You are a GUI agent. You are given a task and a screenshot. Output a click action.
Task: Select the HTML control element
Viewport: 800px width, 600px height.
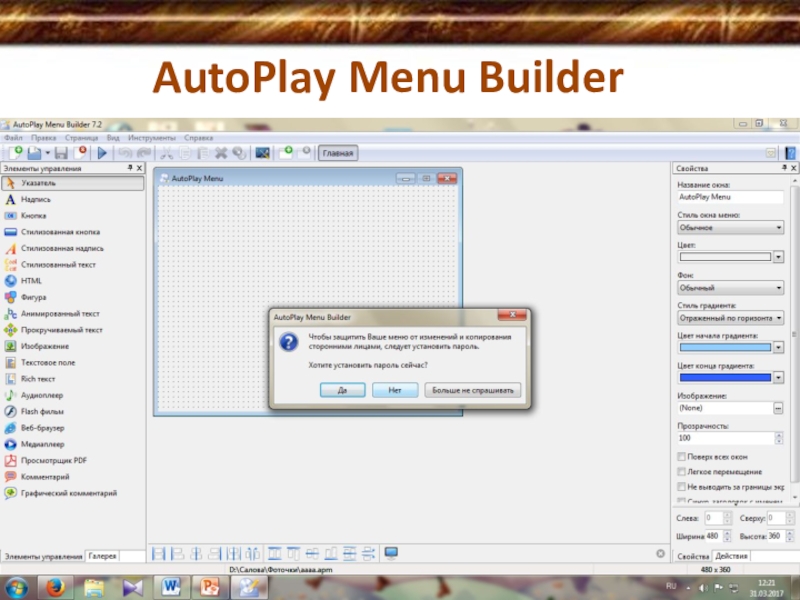coord(31,281)
